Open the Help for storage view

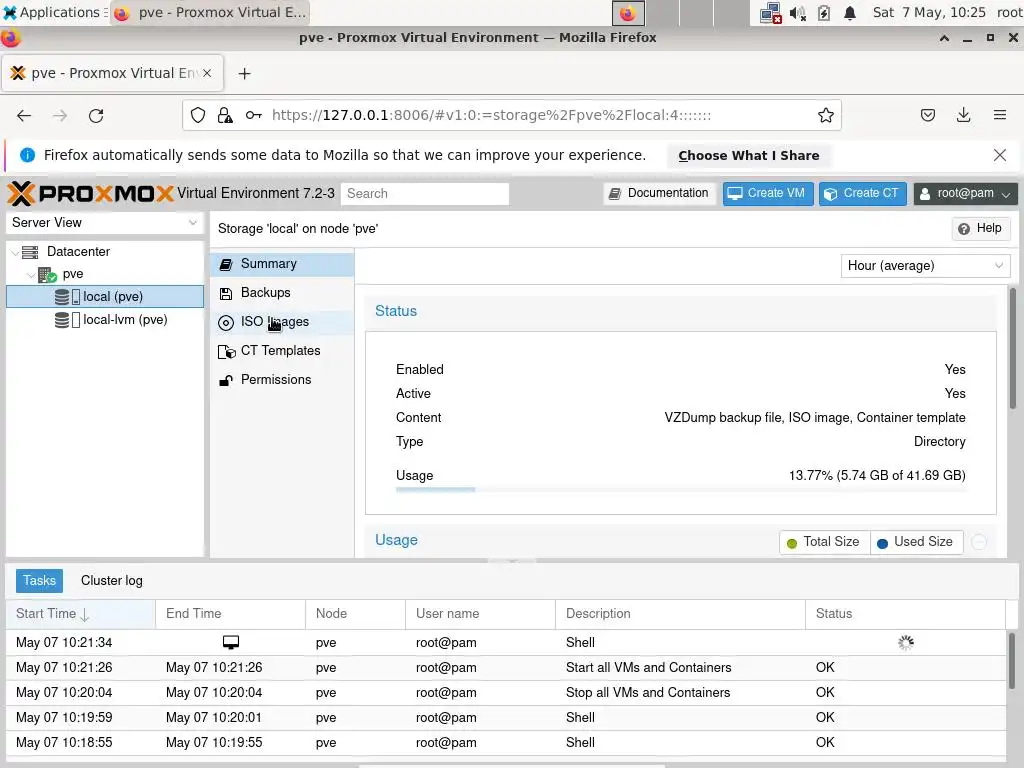tap(980, 228)
